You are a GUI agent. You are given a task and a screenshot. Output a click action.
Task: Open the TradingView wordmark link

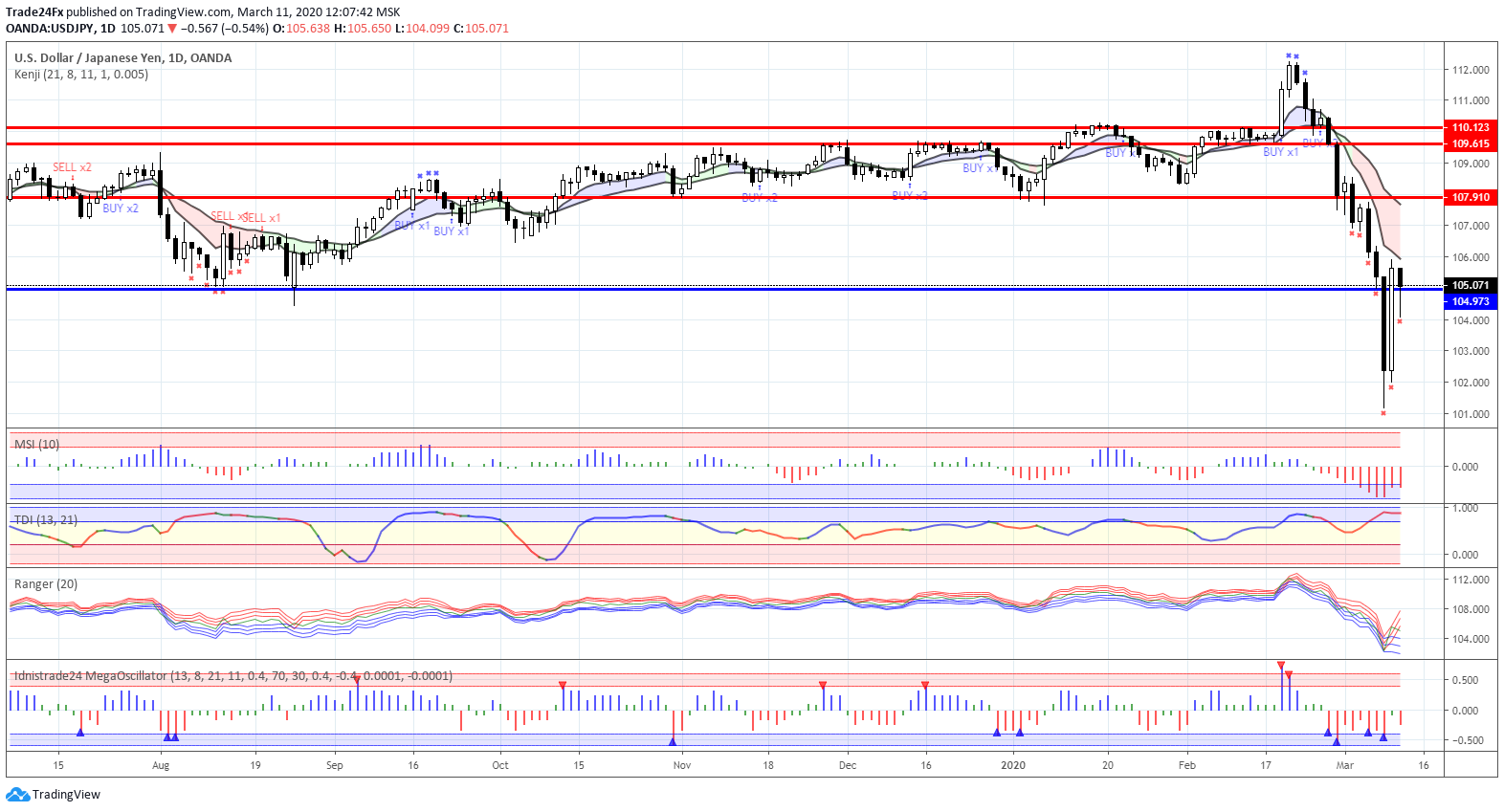pyautogui.click(x=66, y=795)
